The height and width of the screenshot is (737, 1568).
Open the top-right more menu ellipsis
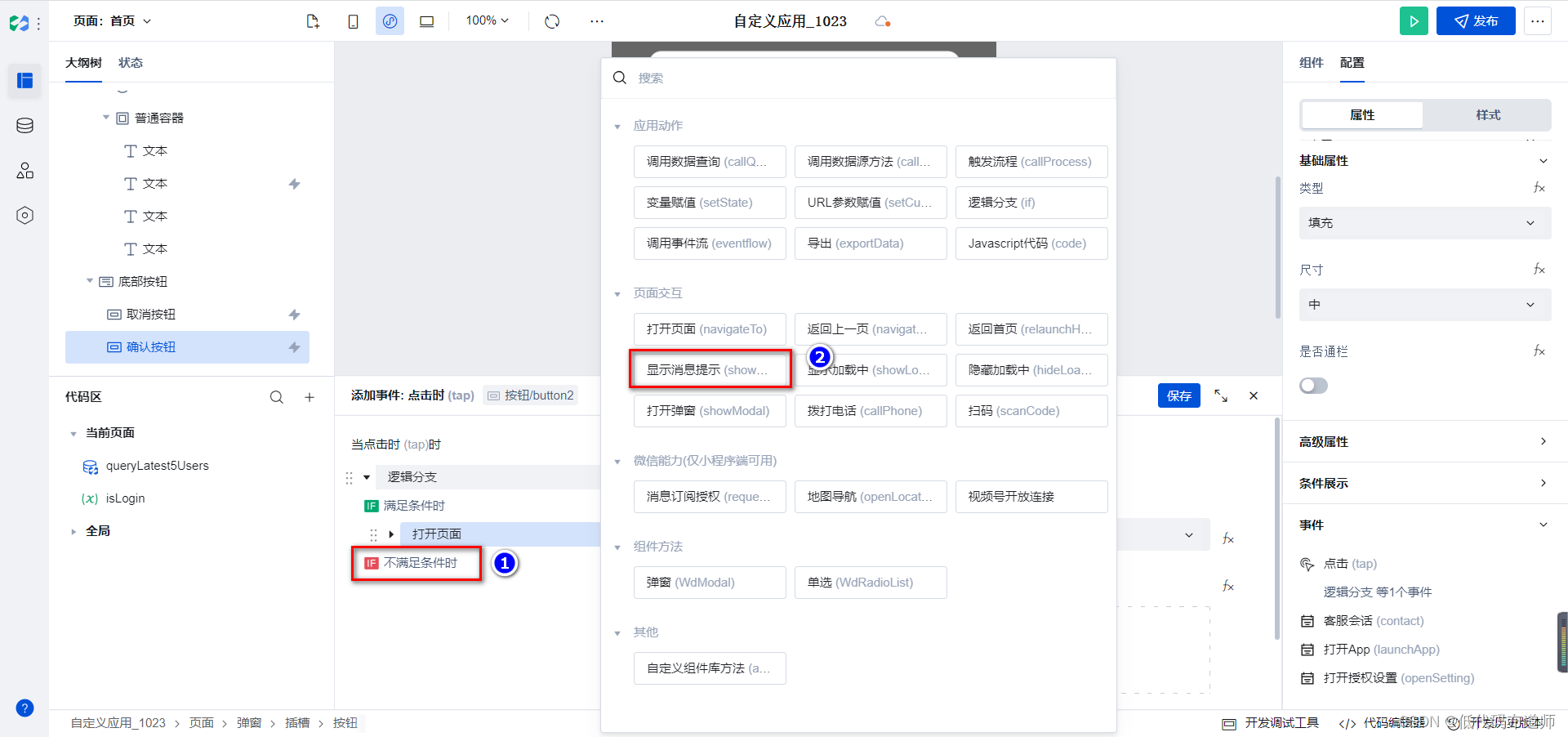point(1538,21)
